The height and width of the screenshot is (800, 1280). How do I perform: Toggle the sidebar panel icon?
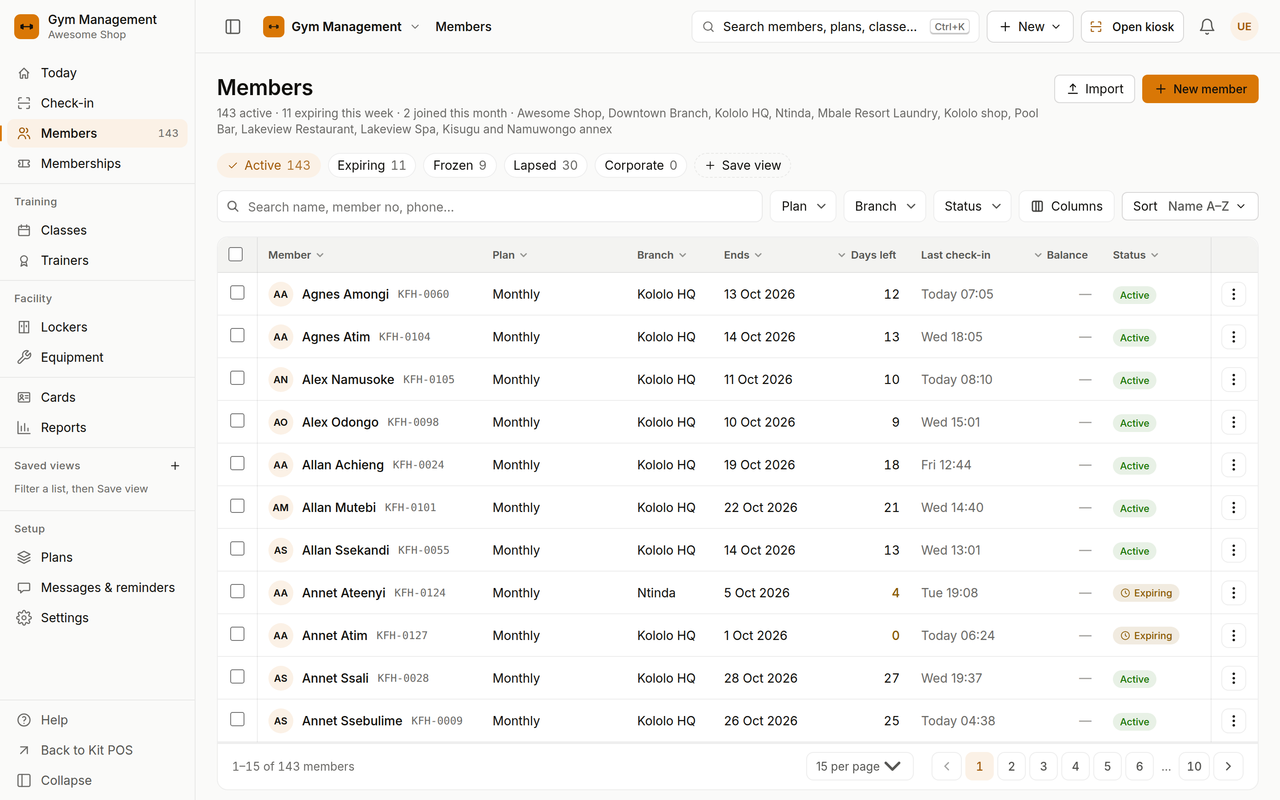tap(233, 27)
